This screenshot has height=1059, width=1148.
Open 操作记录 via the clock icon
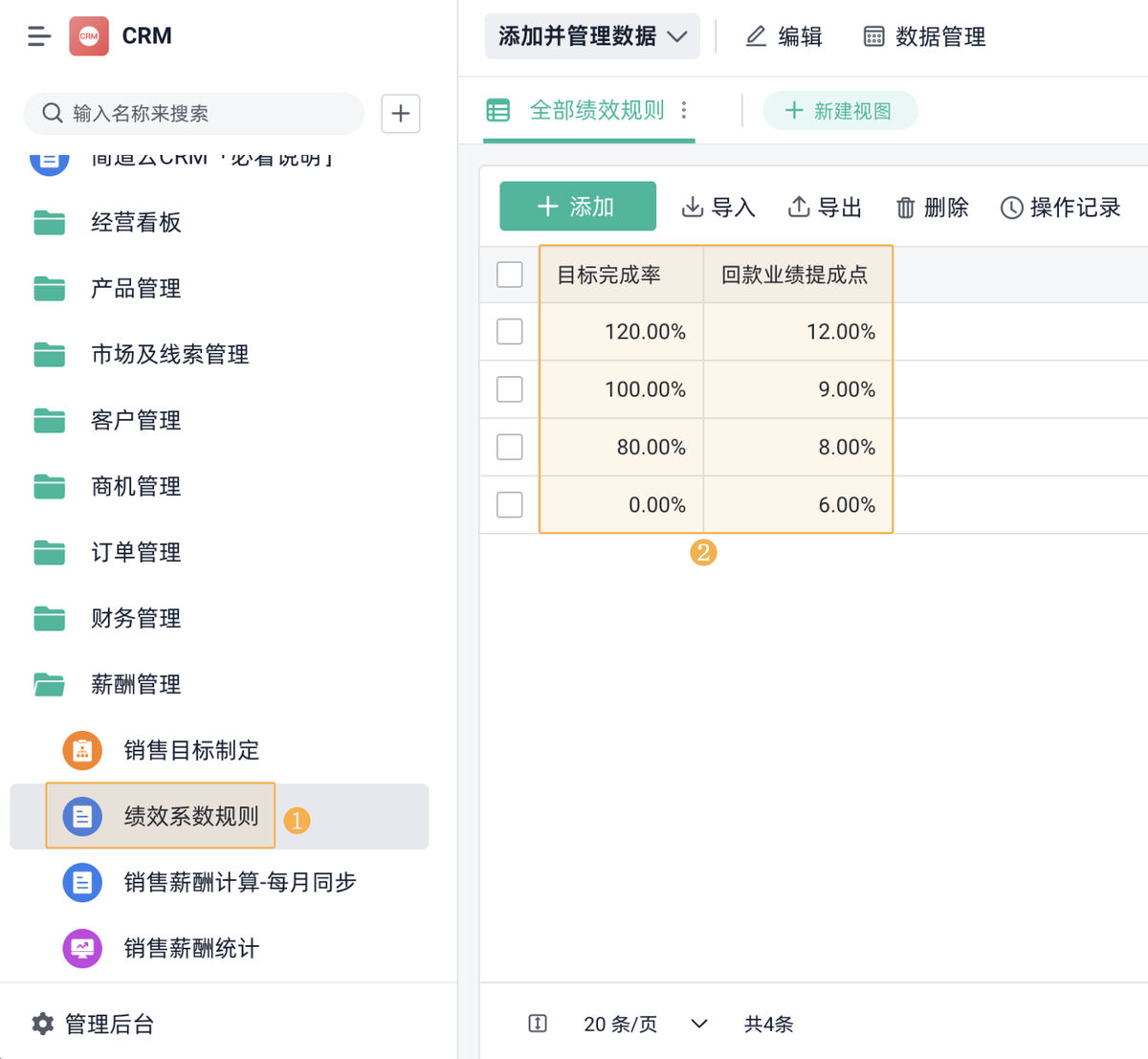pyautogui.click(x=1011, y=208)
